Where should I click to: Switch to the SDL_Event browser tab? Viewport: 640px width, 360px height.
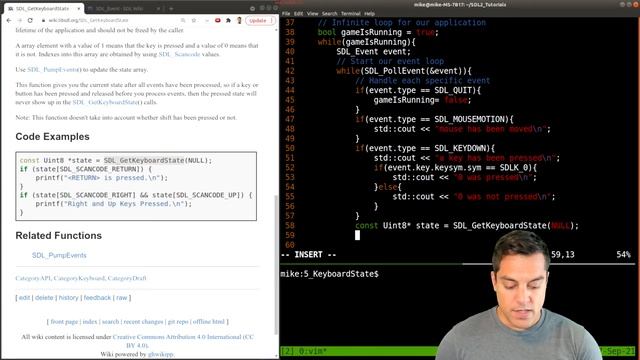coord(119,8)
